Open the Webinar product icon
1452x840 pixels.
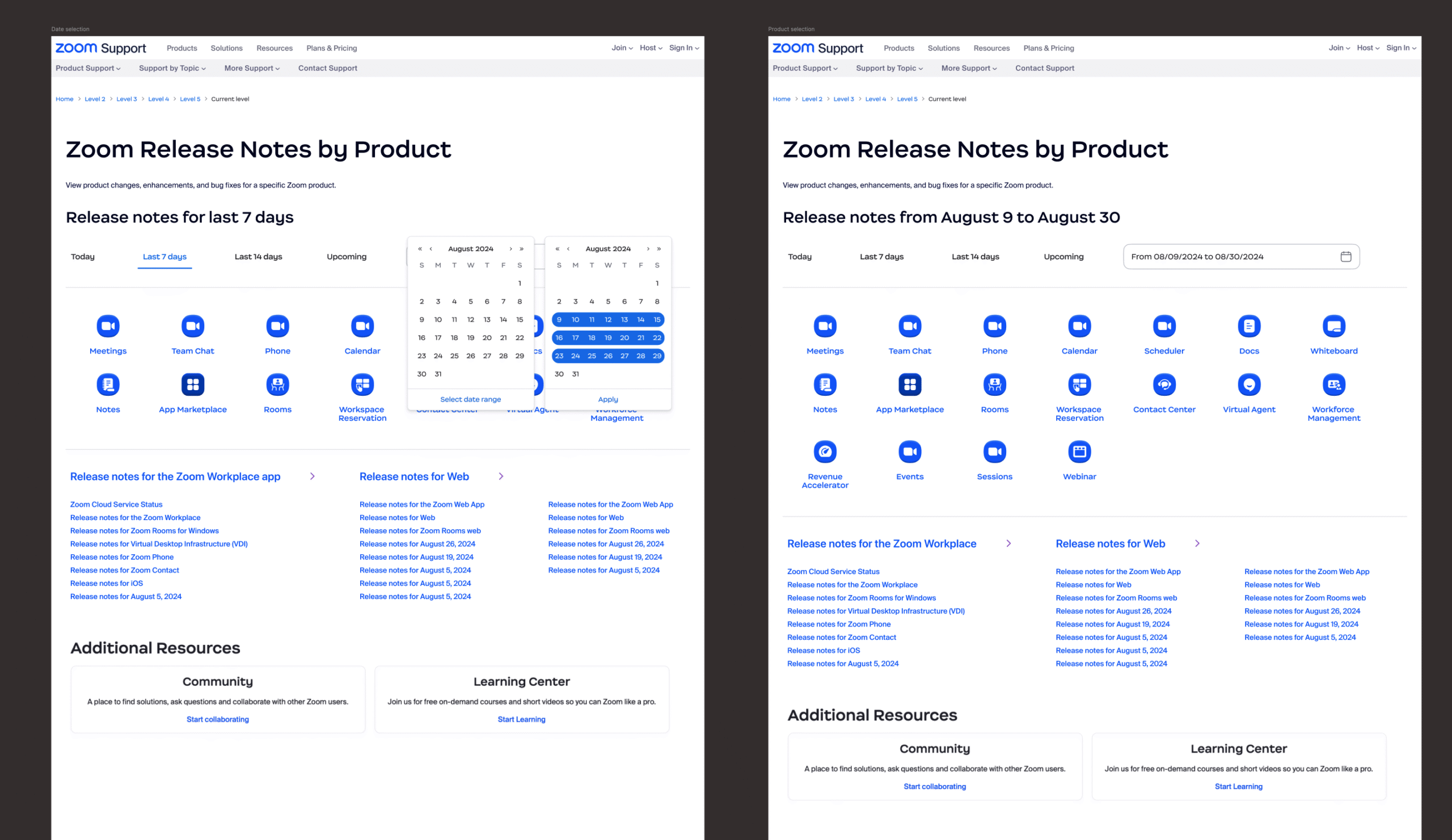coord(1079,452)
